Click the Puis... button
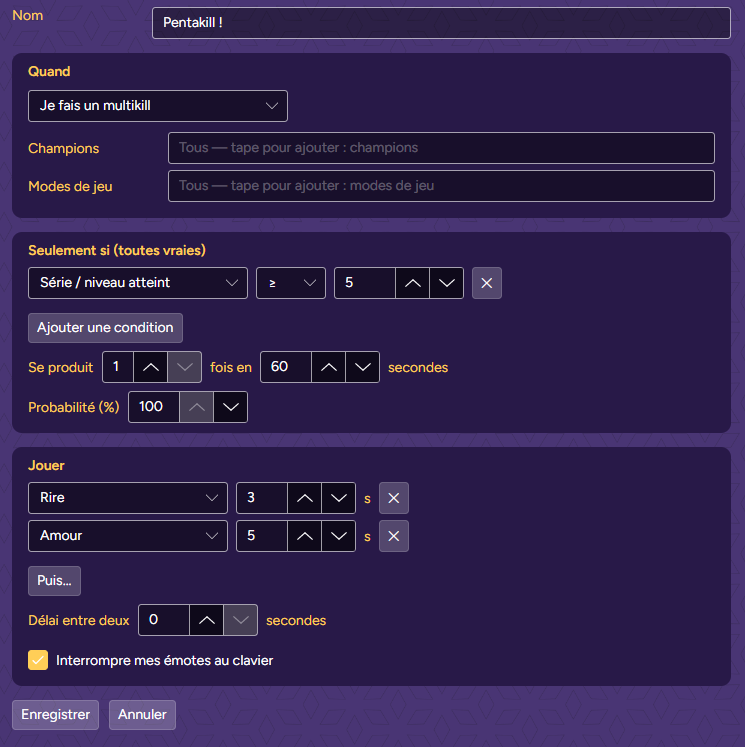Screen dimensions: 745x747 [x=54, y=581]
